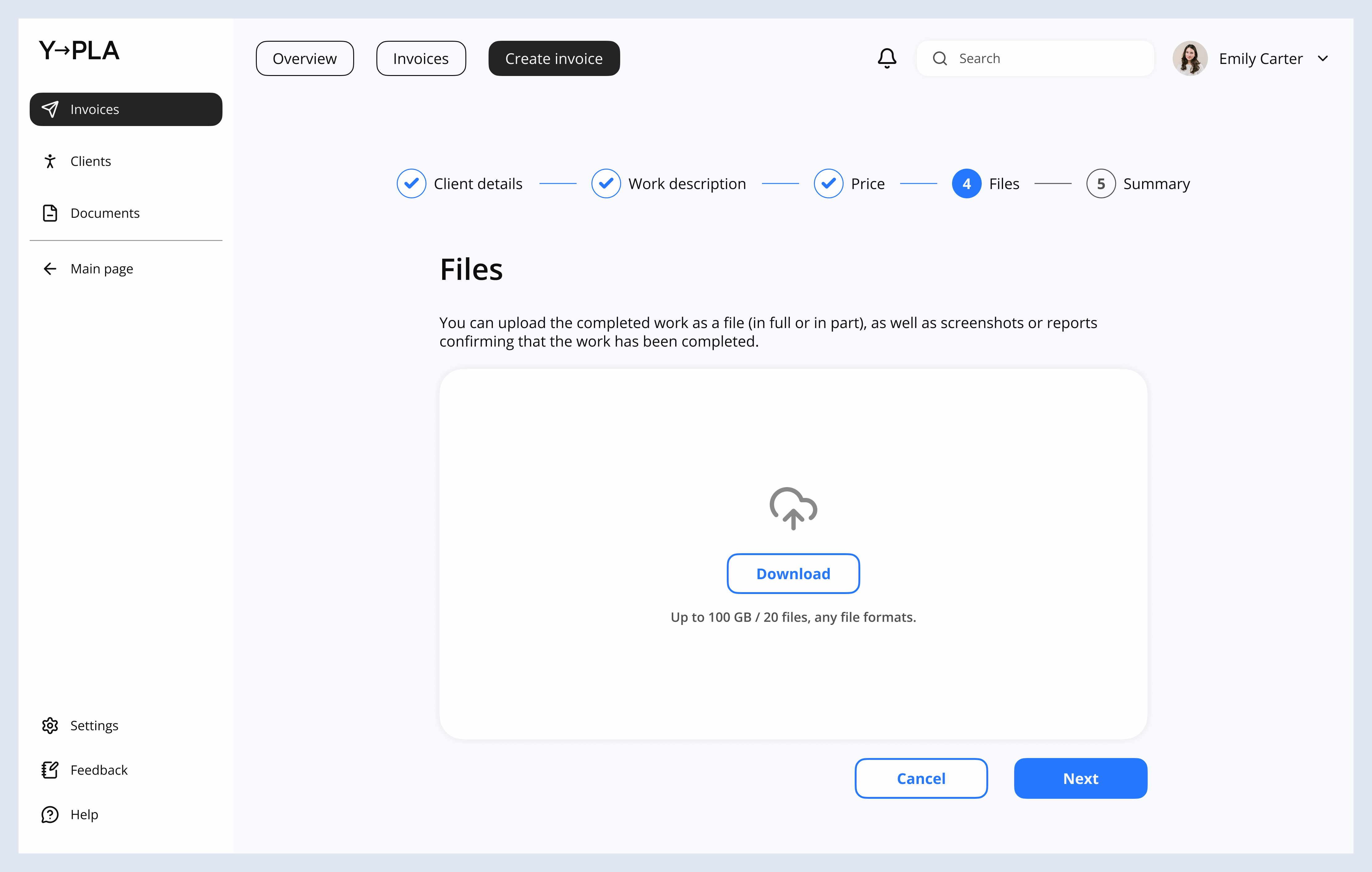Open Documents via the document icon
This screenshot has height=872, width=1372.
pos(50,213)
